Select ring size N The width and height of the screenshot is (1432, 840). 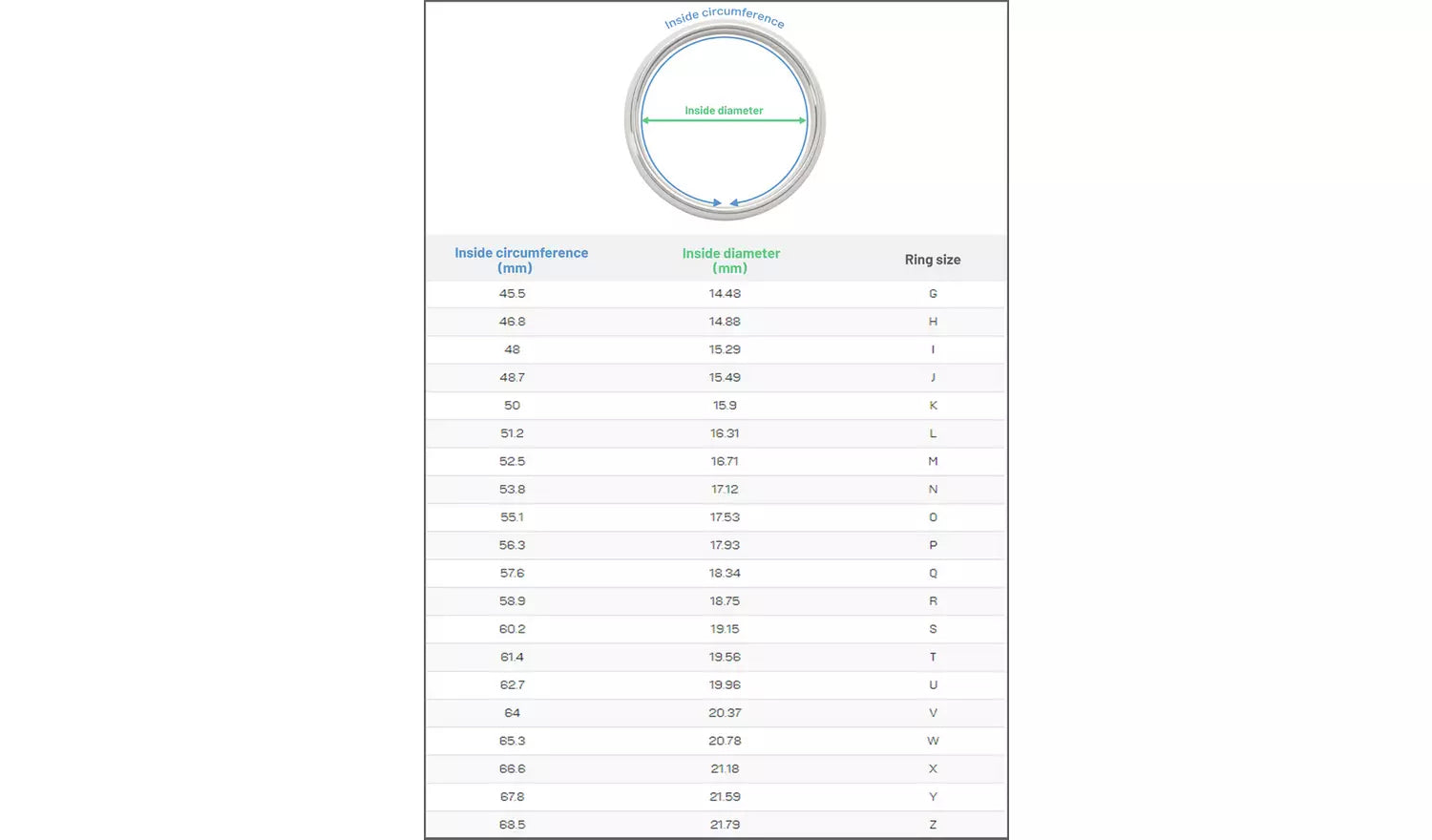click(x=933, y=489)
